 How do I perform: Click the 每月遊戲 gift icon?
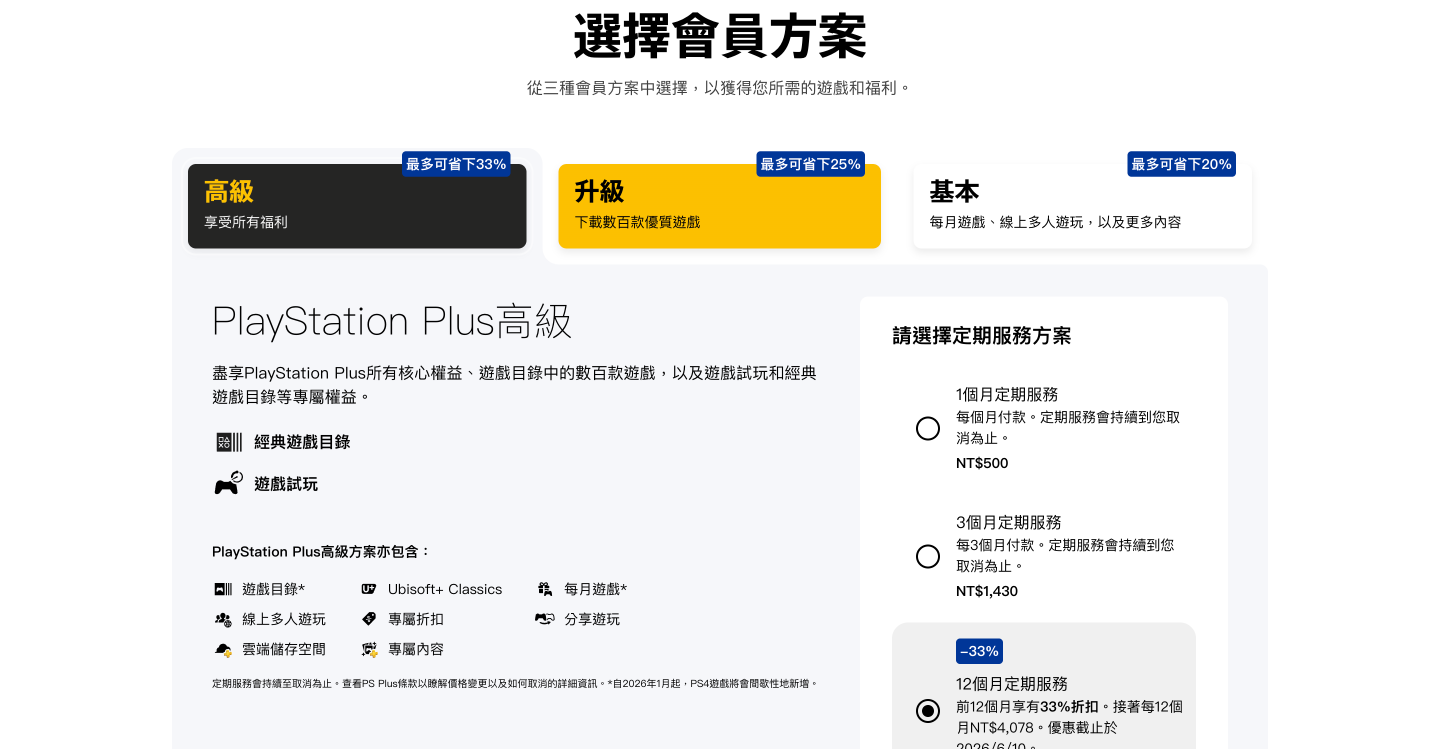click(x=545, y=589)
